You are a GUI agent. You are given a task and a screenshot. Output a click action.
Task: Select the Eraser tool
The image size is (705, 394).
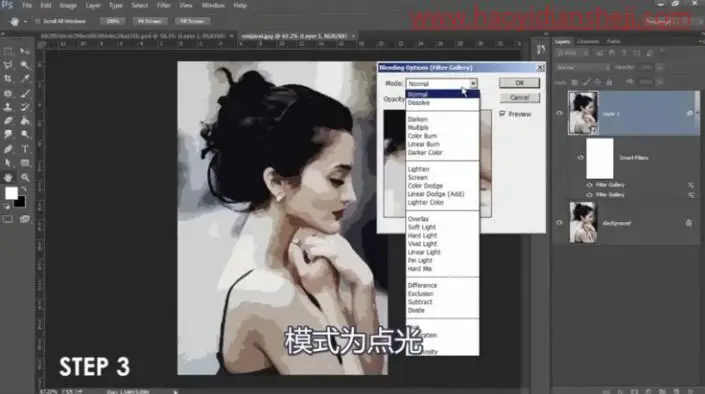tap(8, 121)
